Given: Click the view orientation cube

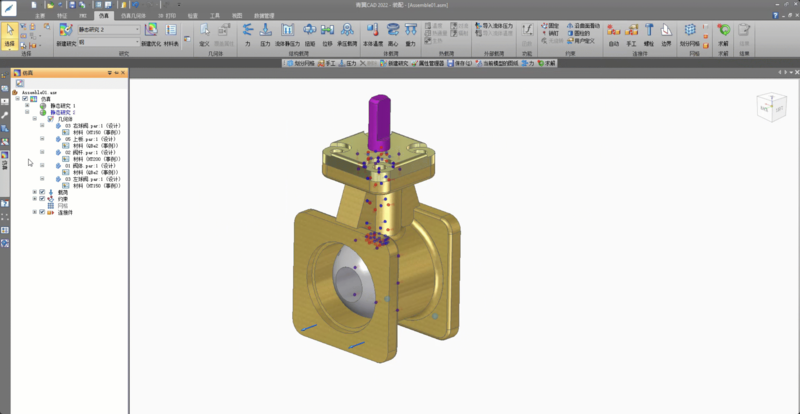Looking at the screenshot, I should (766, 104).
